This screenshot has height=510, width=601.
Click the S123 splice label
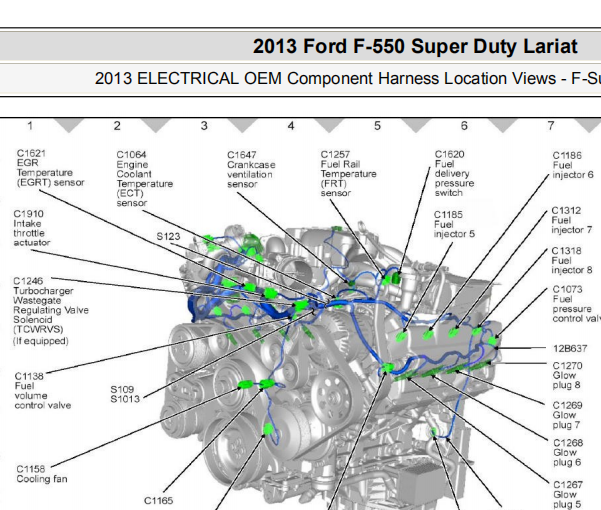[168, 236]
